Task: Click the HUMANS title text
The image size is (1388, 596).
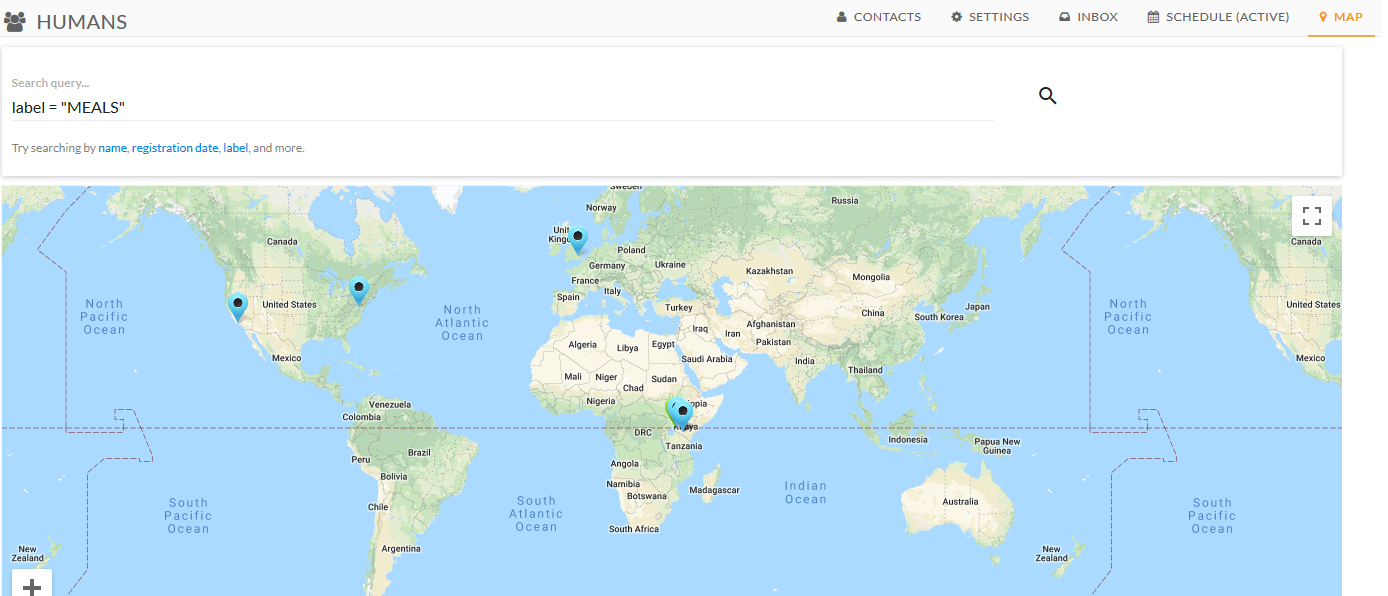Action: [x=82, y=21]
